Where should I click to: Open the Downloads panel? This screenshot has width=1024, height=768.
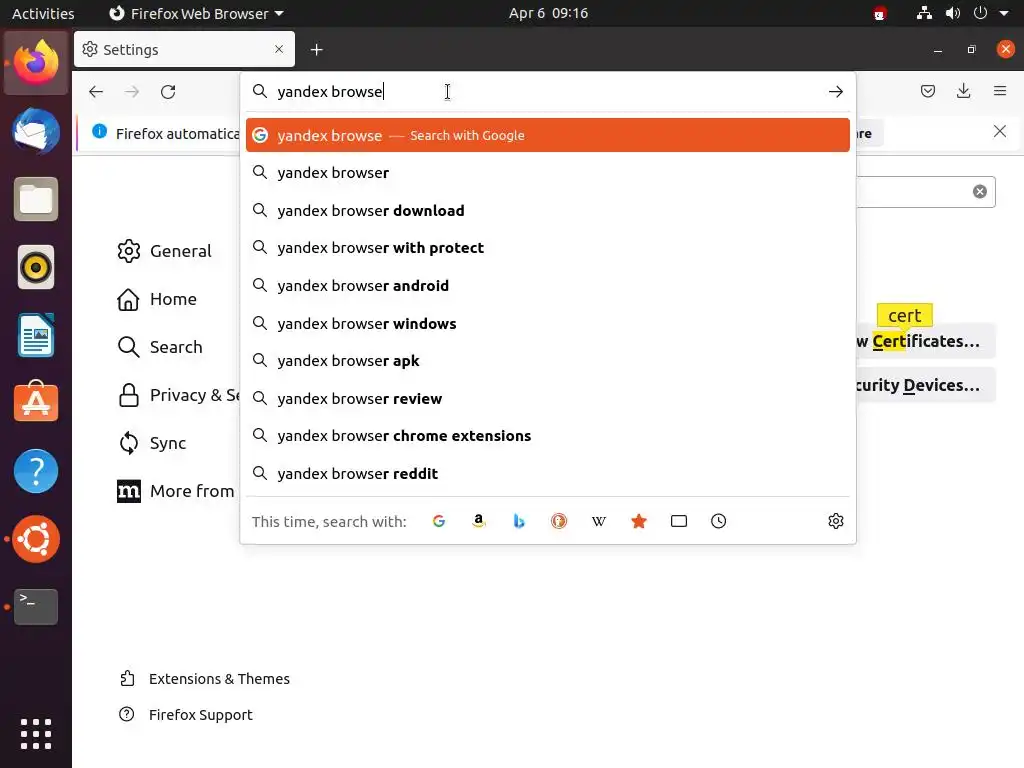[x=963, y=91]
